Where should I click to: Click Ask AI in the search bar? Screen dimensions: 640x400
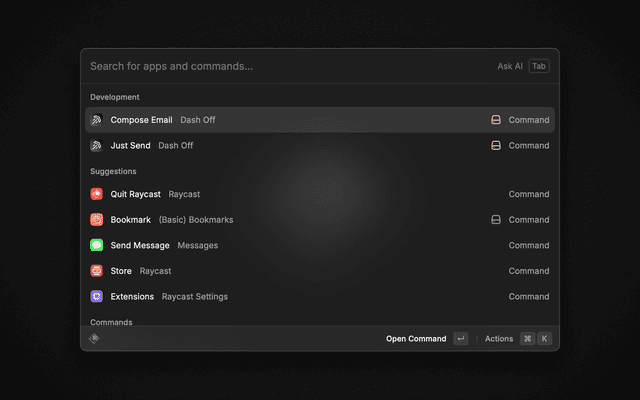point(510,66)
